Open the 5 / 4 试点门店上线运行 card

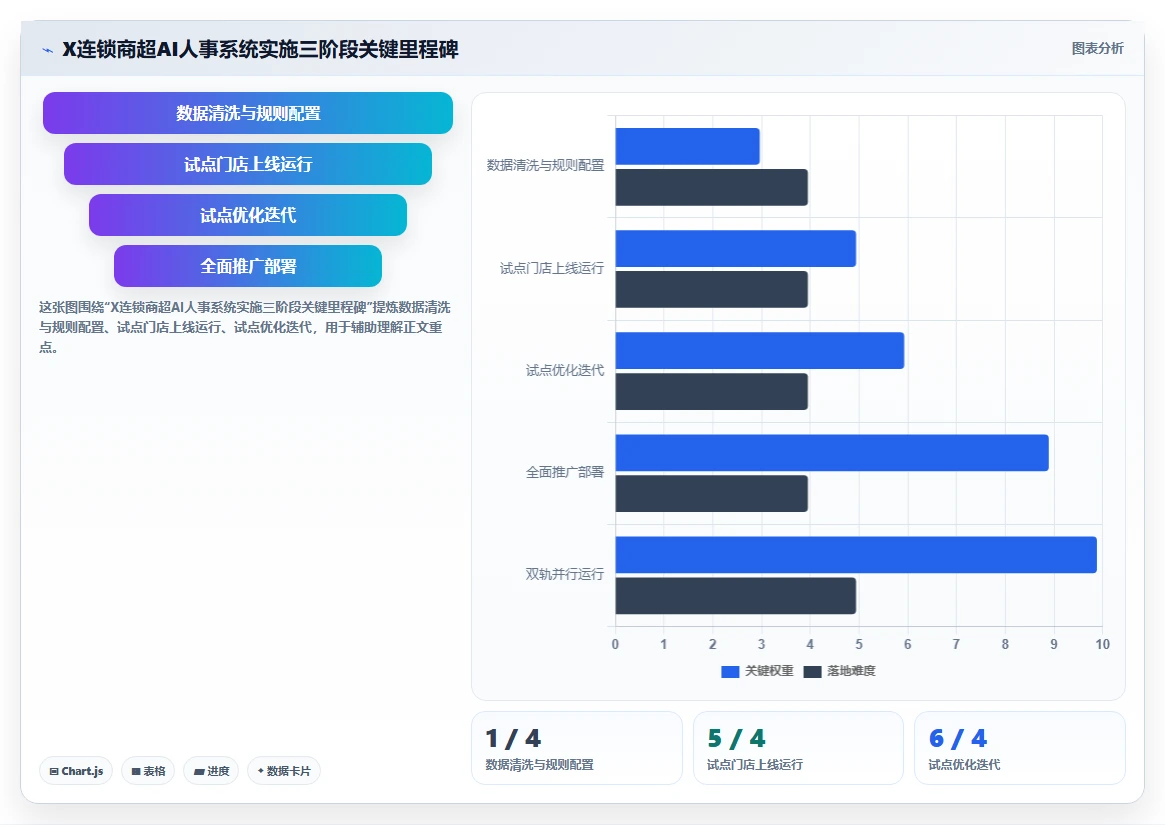pos(798,748)
